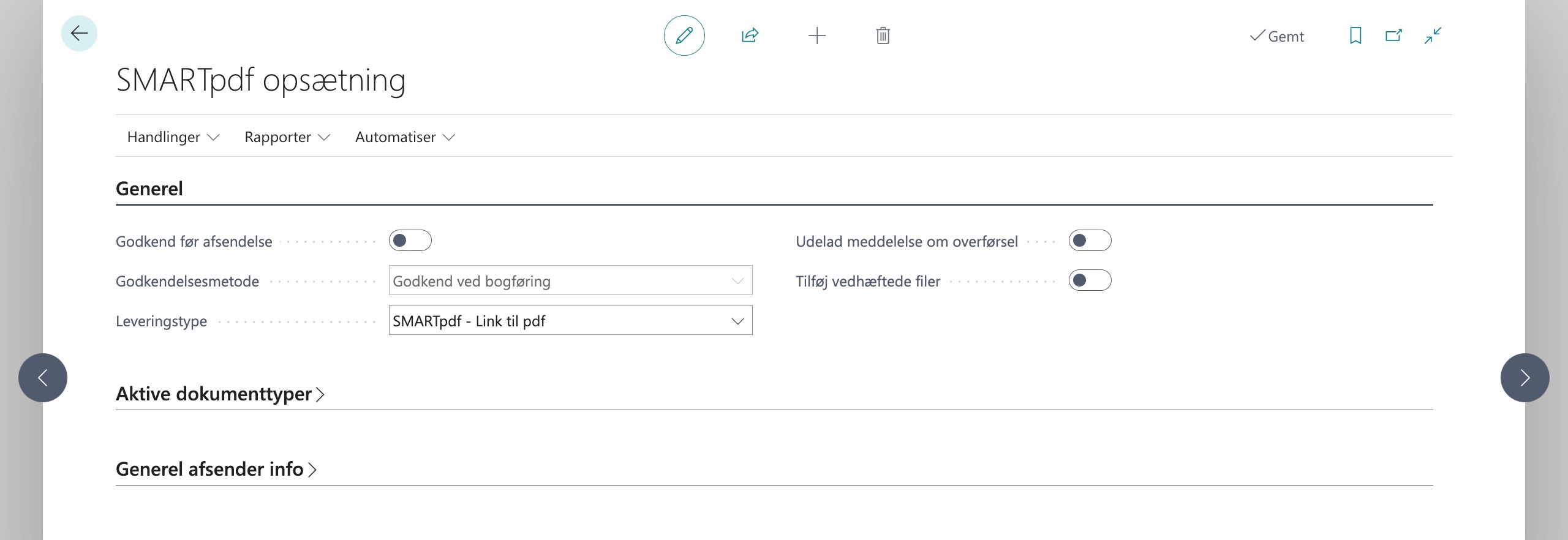Click the trash can delete icon
The width and height of the screenshot is (1568, 540).
(x=883, y=36)
